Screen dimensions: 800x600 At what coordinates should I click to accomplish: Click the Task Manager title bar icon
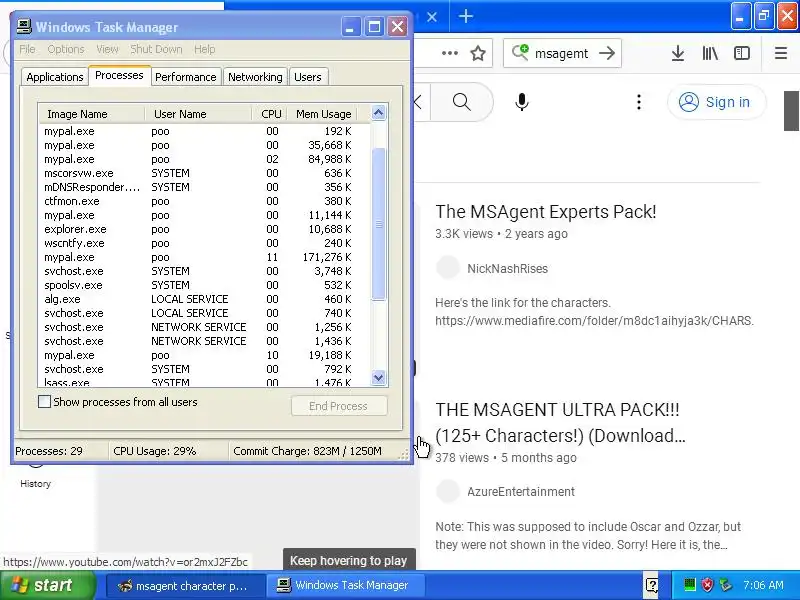[x=24, y=27]
